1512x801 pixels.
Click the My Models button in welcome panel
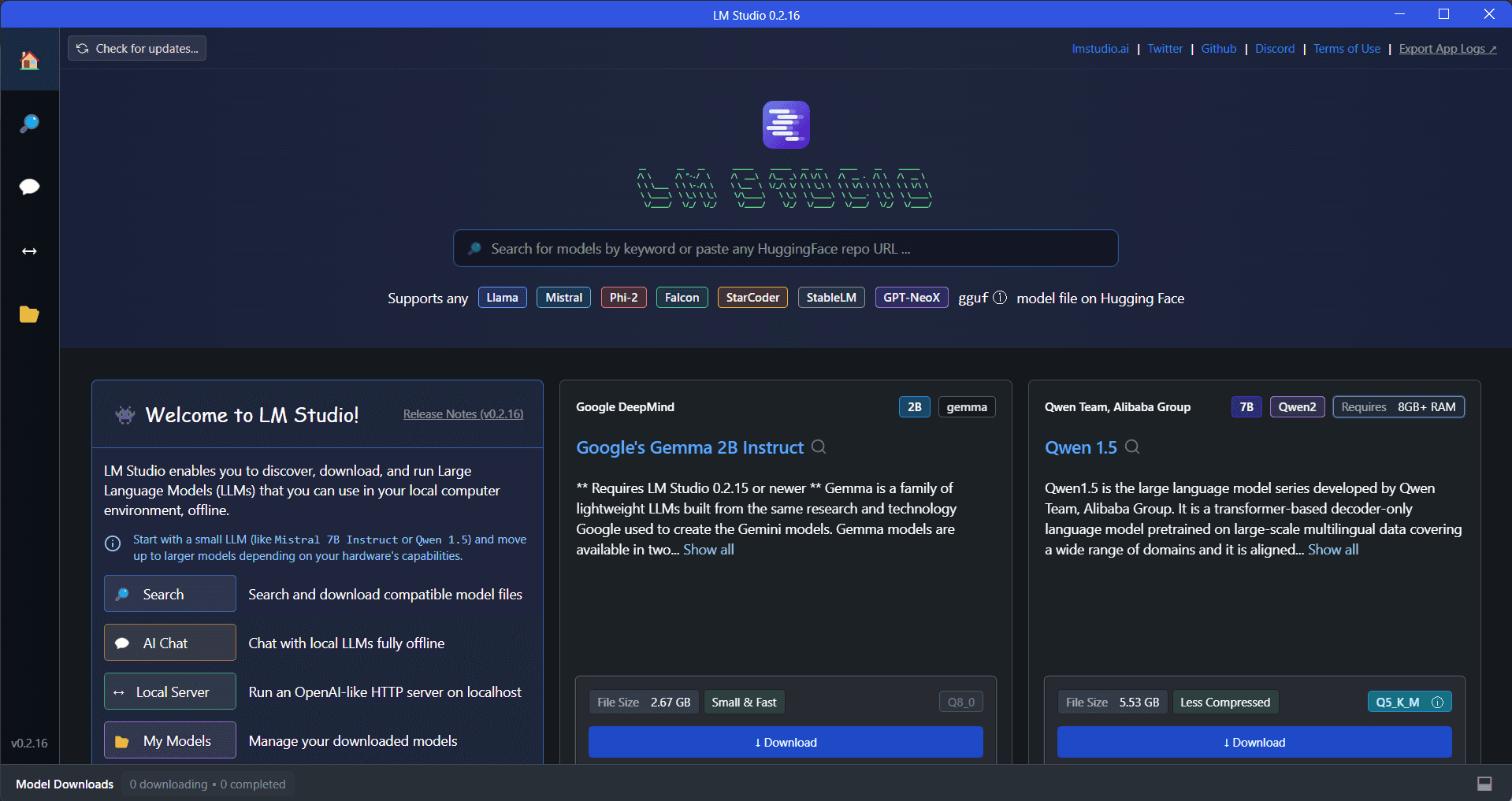[170, 740]
